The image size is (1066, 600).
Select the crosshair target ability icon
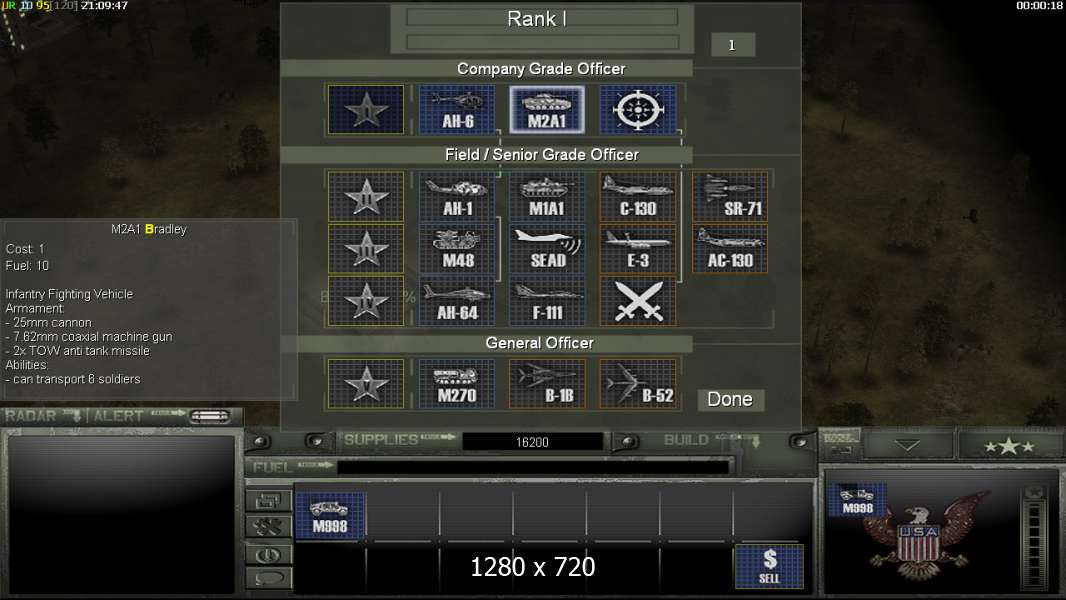tap(638, 109)
